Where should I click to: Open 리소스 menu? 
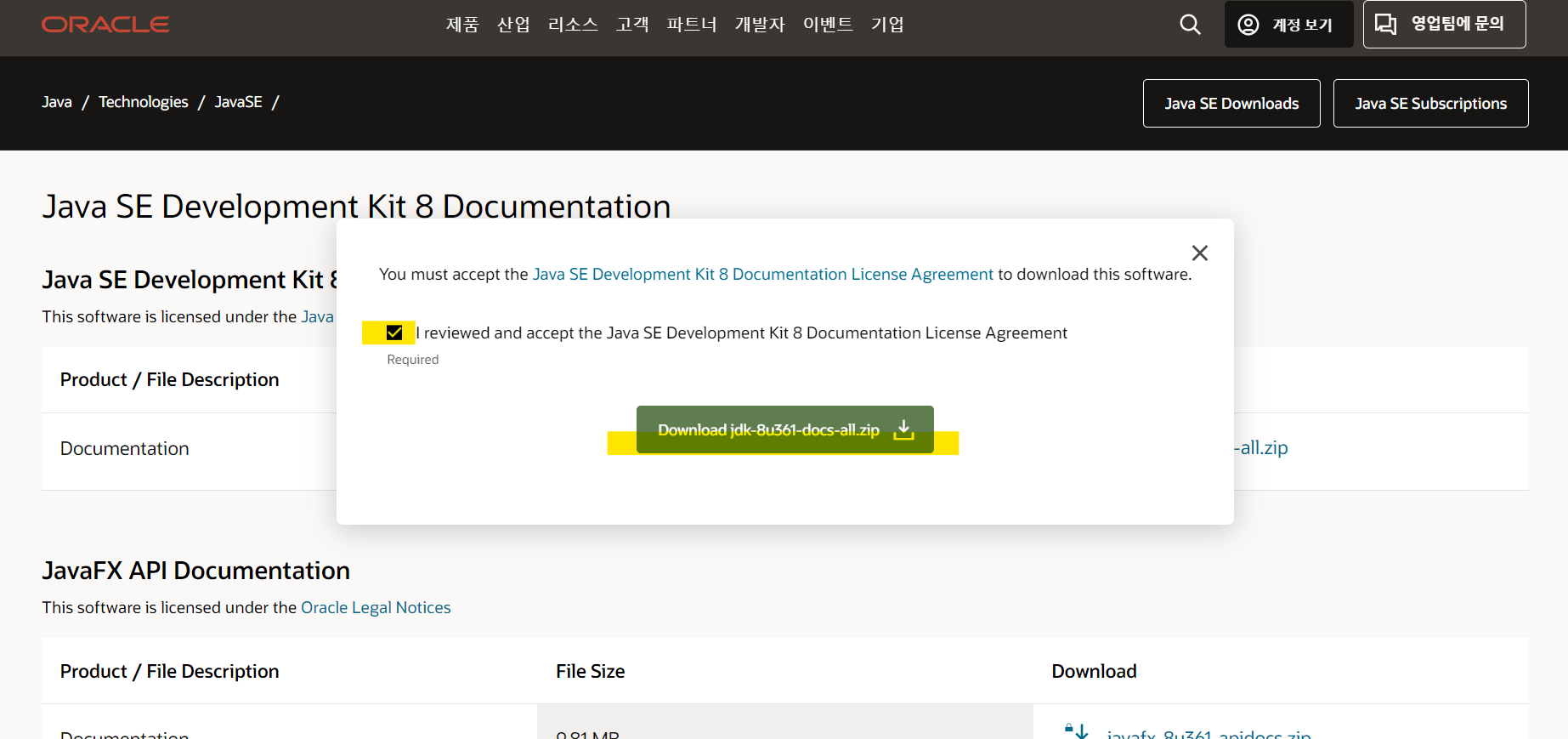pos(573,25)
